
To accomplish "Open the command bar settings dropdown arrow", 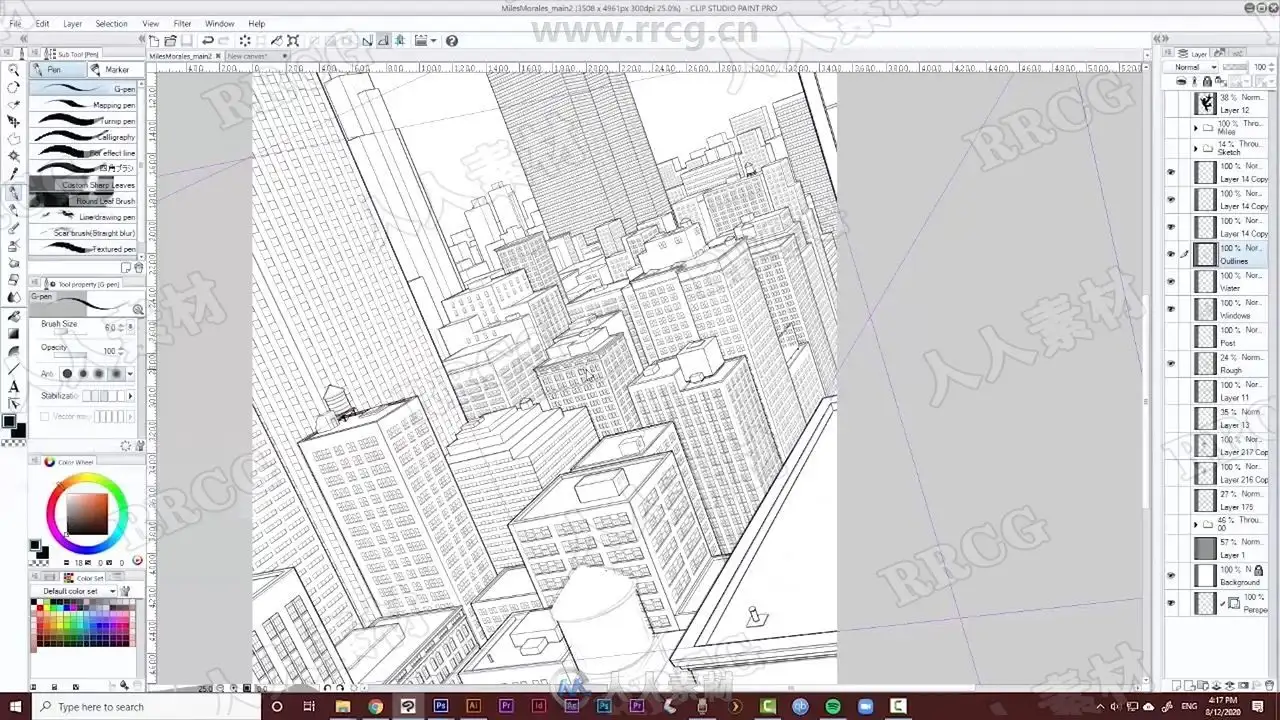I will (433, 41).
